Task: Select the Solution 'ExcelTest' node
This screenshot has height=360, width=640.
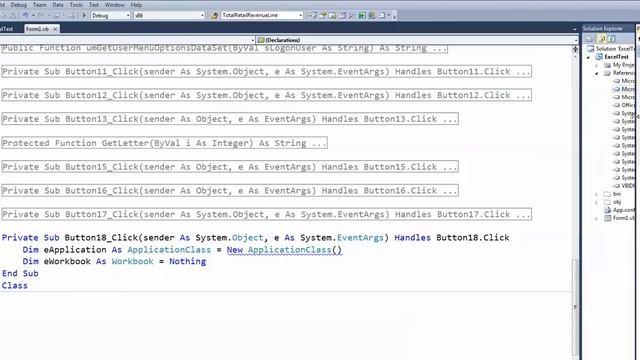Action: coord(611,49)
